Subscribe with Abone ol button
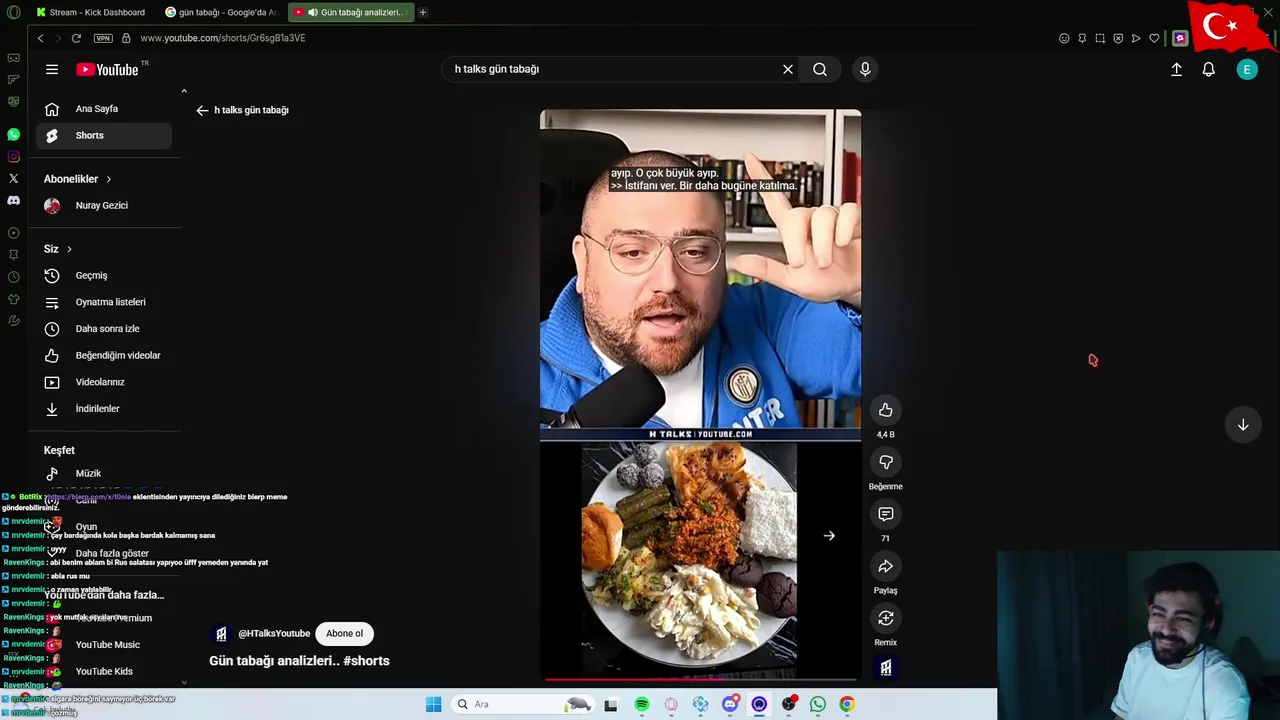Viewport: 1280px width, 720px height. (344, 633)
